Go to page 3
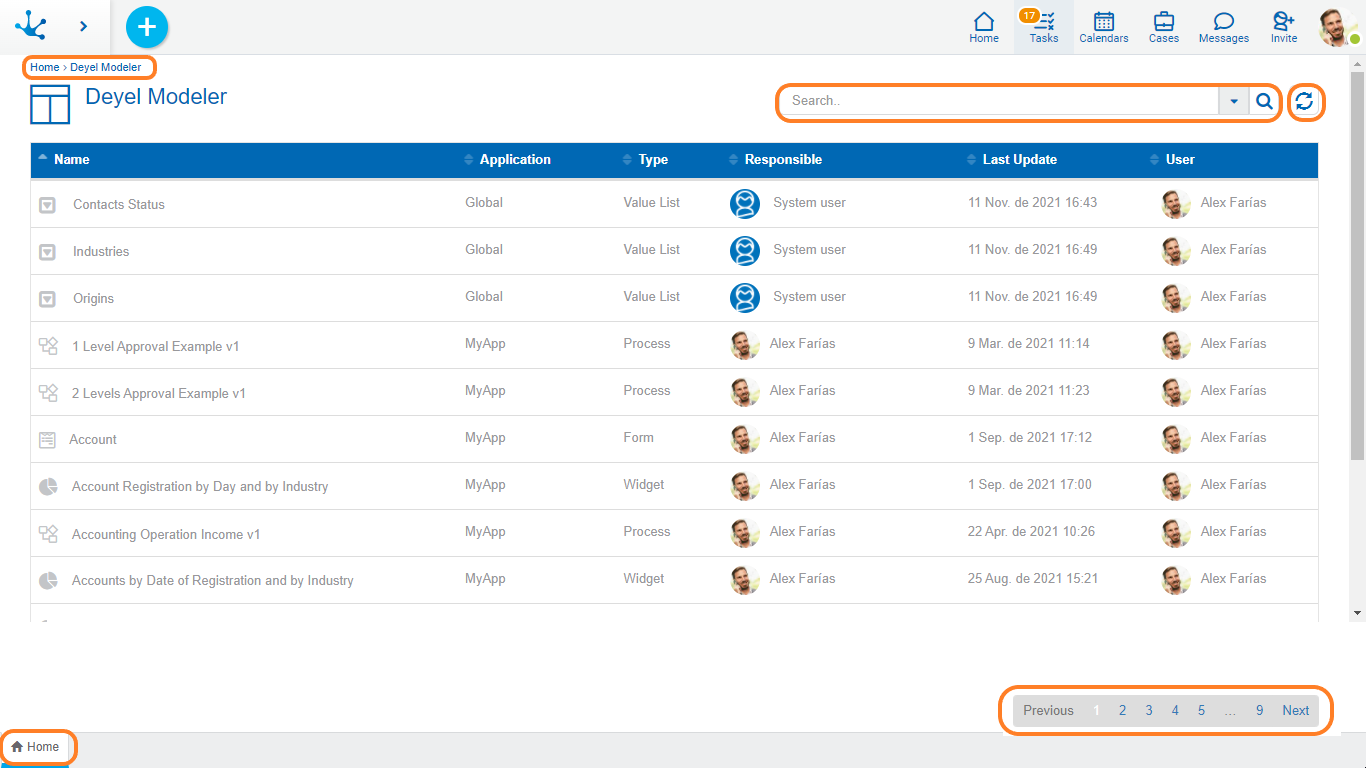 (x=1149, y=711)
